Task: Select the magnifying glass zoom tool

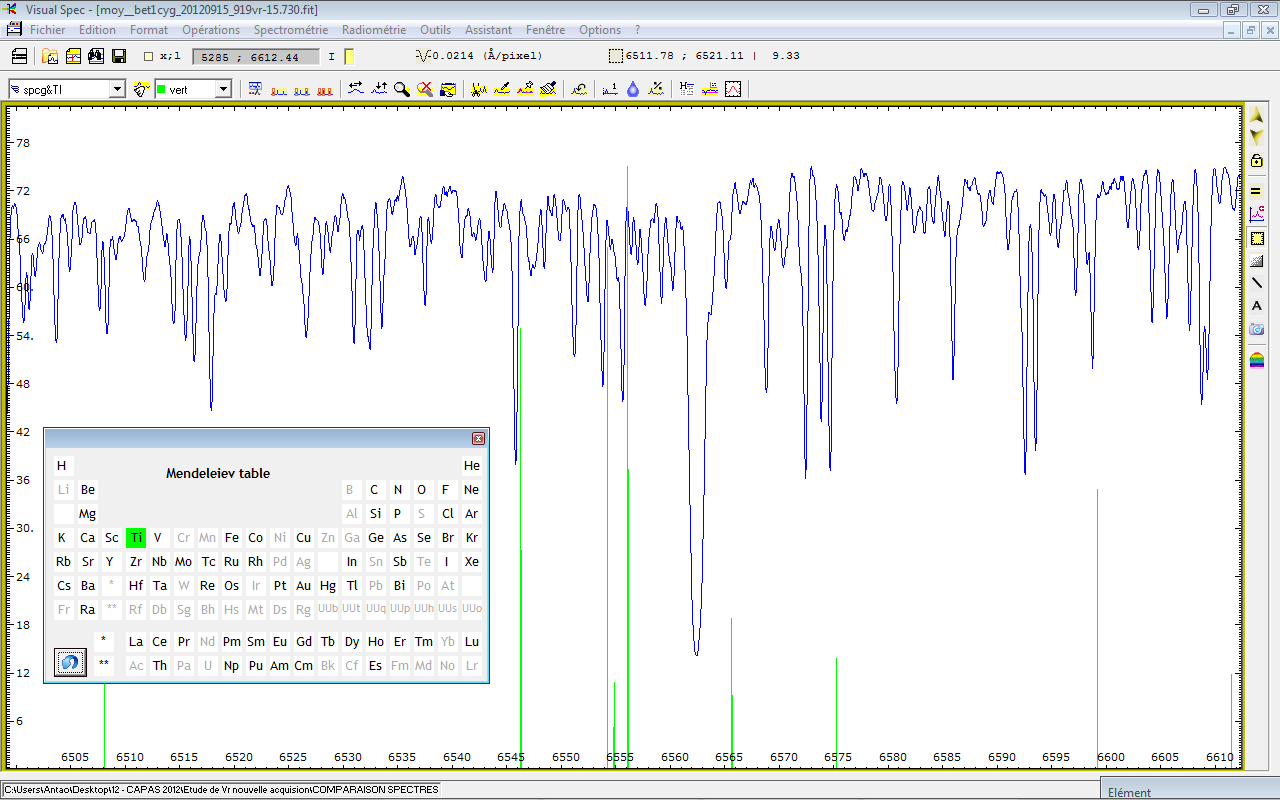Action: (x=401, y=89)
